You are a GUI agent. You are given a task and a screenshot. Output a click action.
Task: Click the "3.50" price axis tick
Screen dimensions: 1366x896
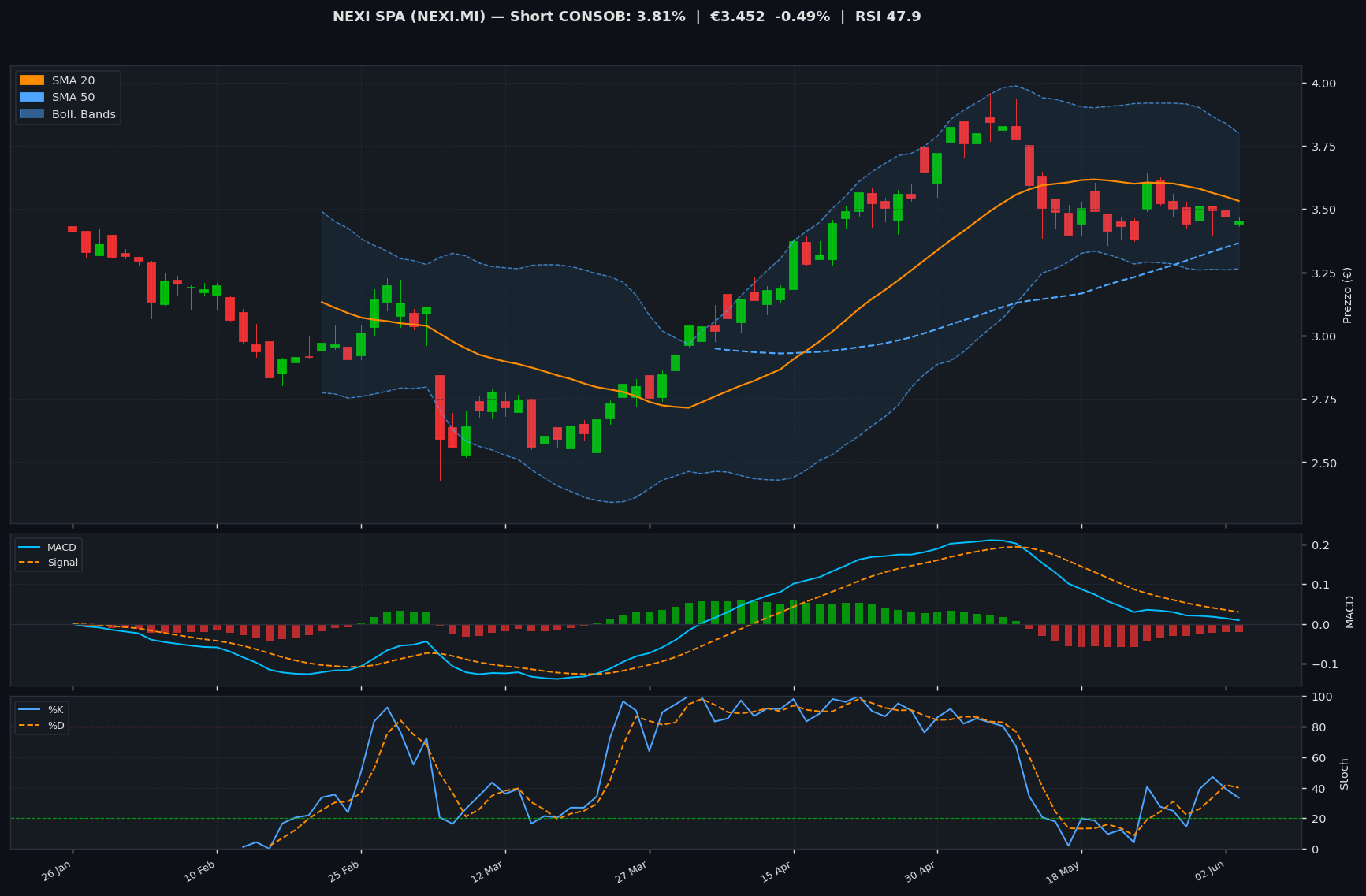tap(1323, 210)
